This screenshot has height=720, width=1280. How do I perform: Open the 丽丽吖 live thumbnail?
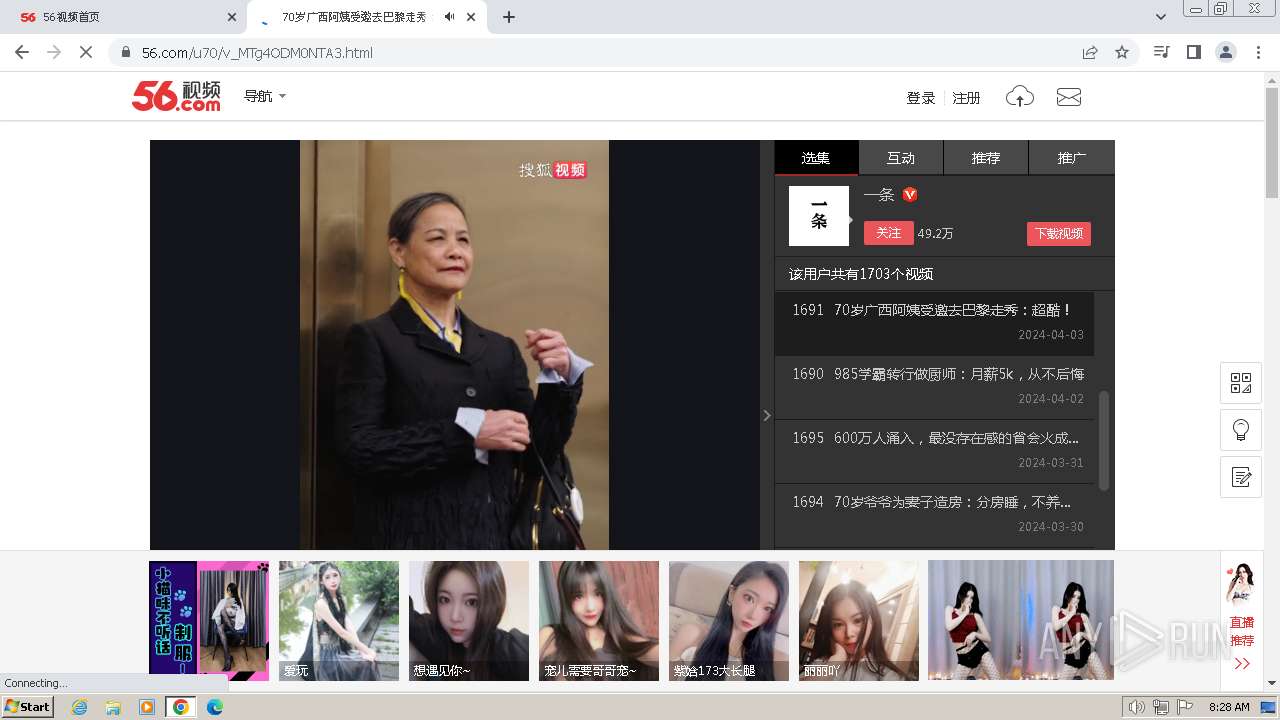[x=859, y=621]
